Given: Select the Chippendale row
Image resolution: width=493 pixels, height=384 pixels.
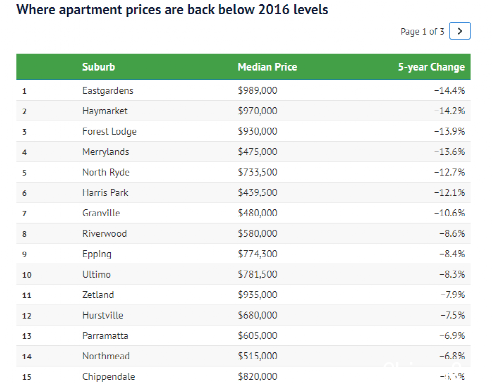Looking at the screenshot, I should pos(243,376).
